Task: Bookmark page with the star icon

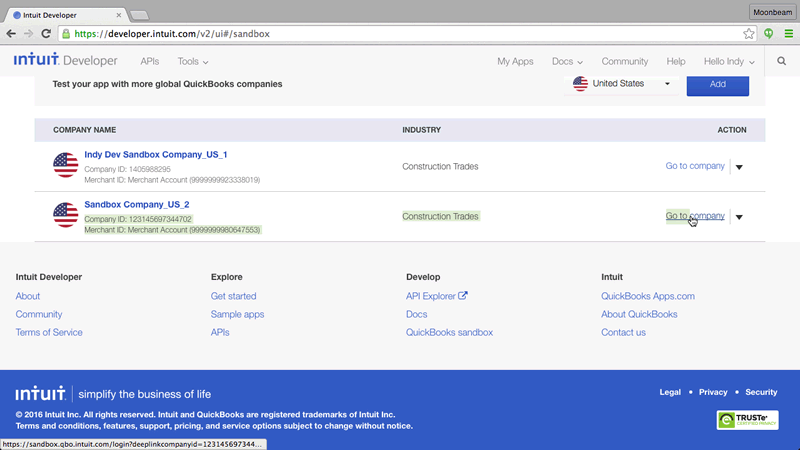Action: click(x=748, y=34)
